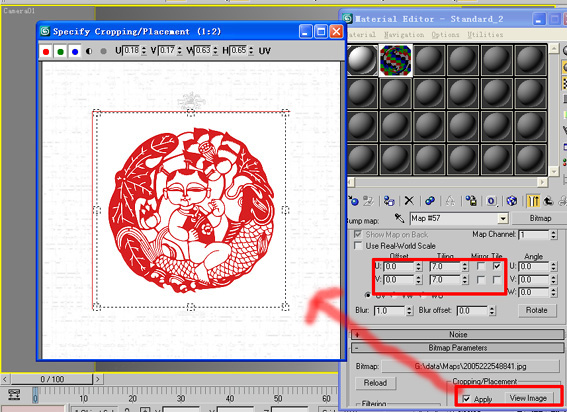Image resolution: width=567 pixels, height=412 pixels.
Task: Click the Bitmap map type button
Action: pos(540,218)
